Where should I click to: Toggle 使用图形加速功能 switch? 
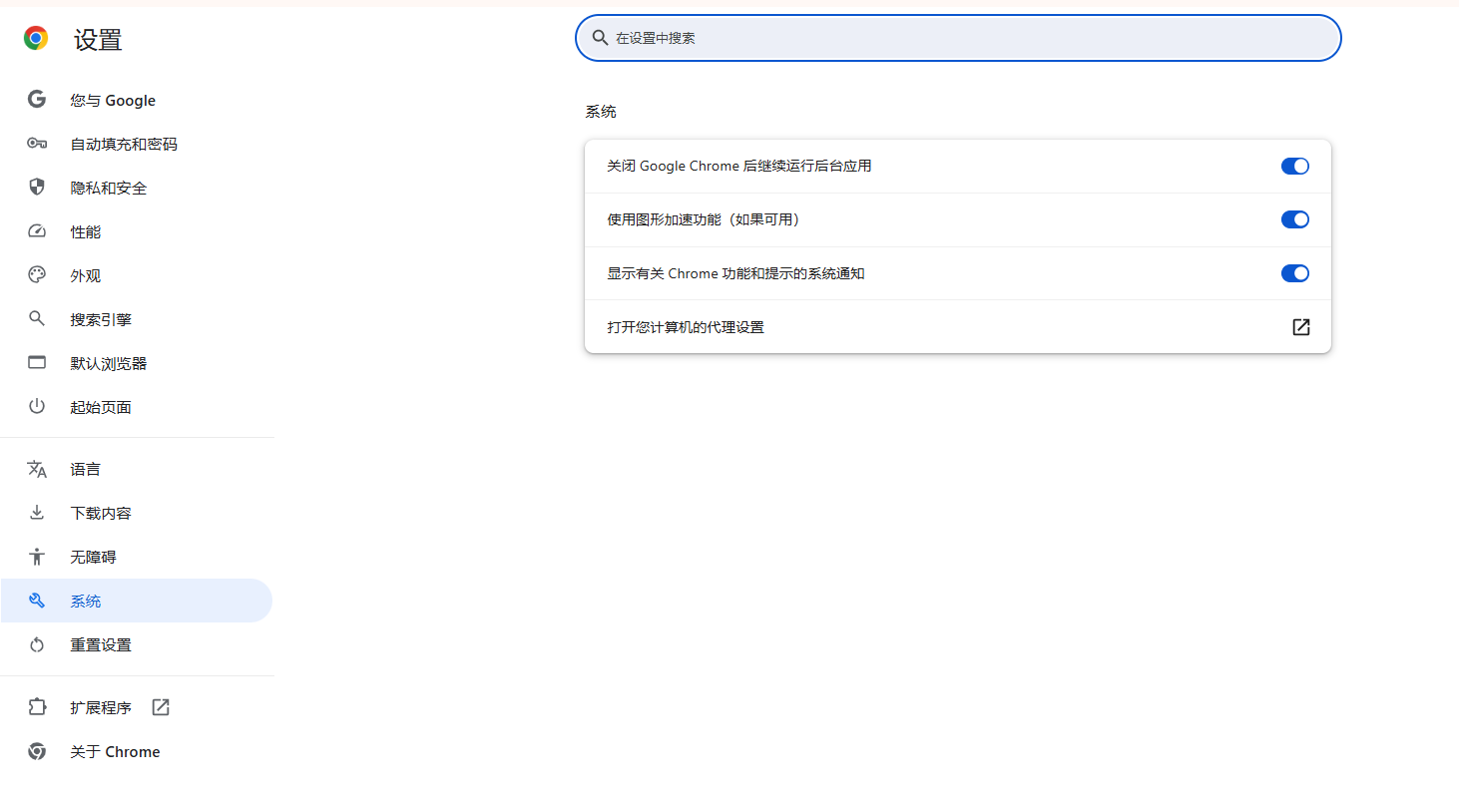point(1295,219)
